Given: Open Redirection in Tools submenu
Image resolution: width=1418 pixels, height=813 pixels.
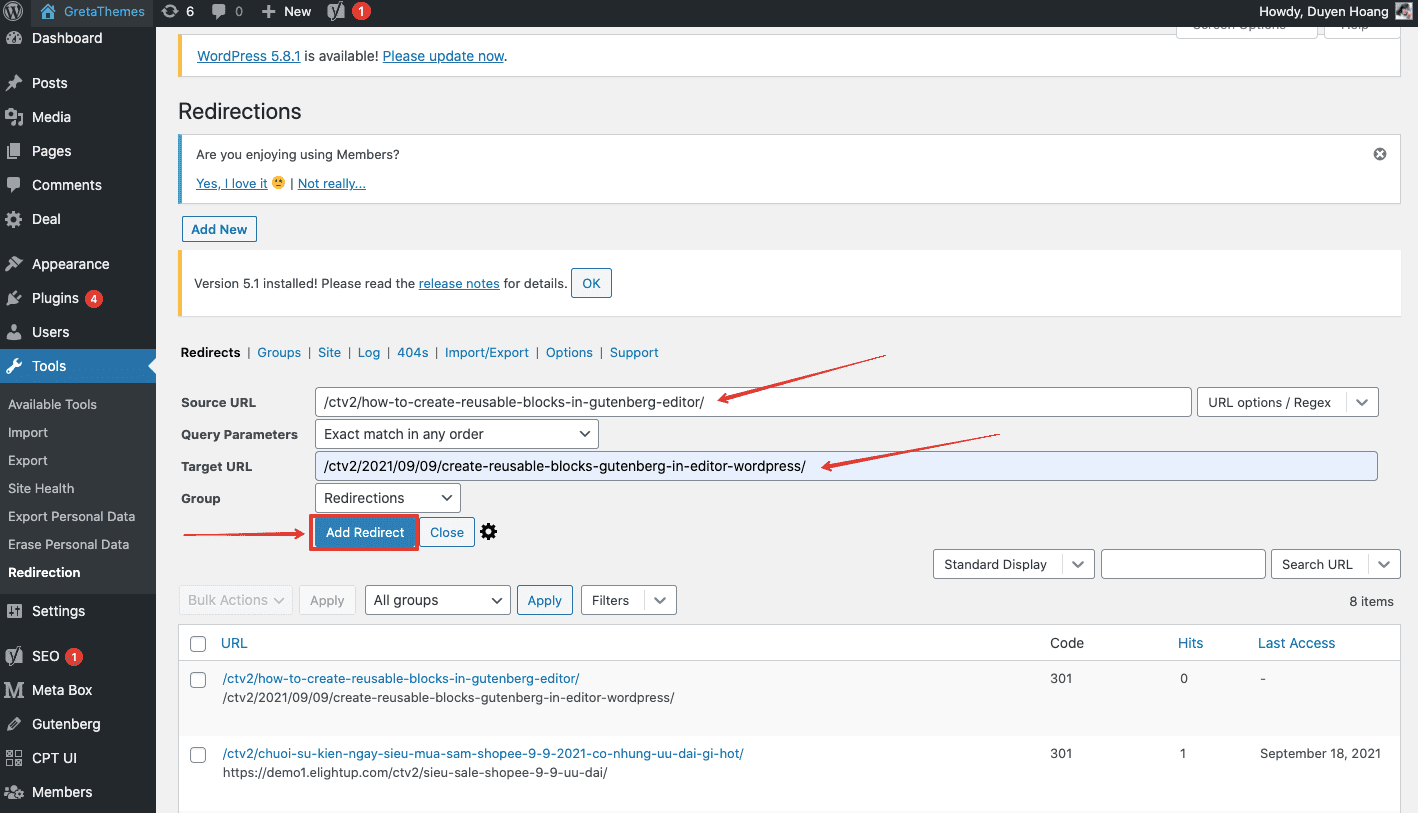Looking at the screenshot, I should pyautogui.click(x=44, y=573).
